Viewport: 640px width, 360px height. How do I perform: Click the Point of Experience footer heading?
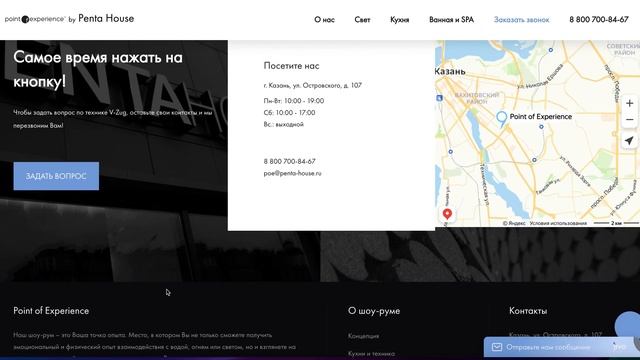(51, 311)
